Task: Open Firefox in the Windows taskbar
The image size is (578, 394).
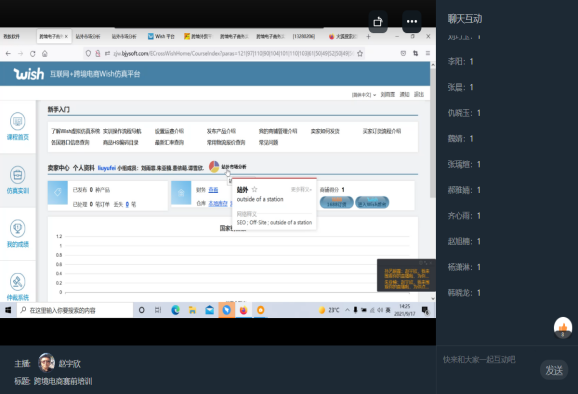Action: tap(243, 310)
